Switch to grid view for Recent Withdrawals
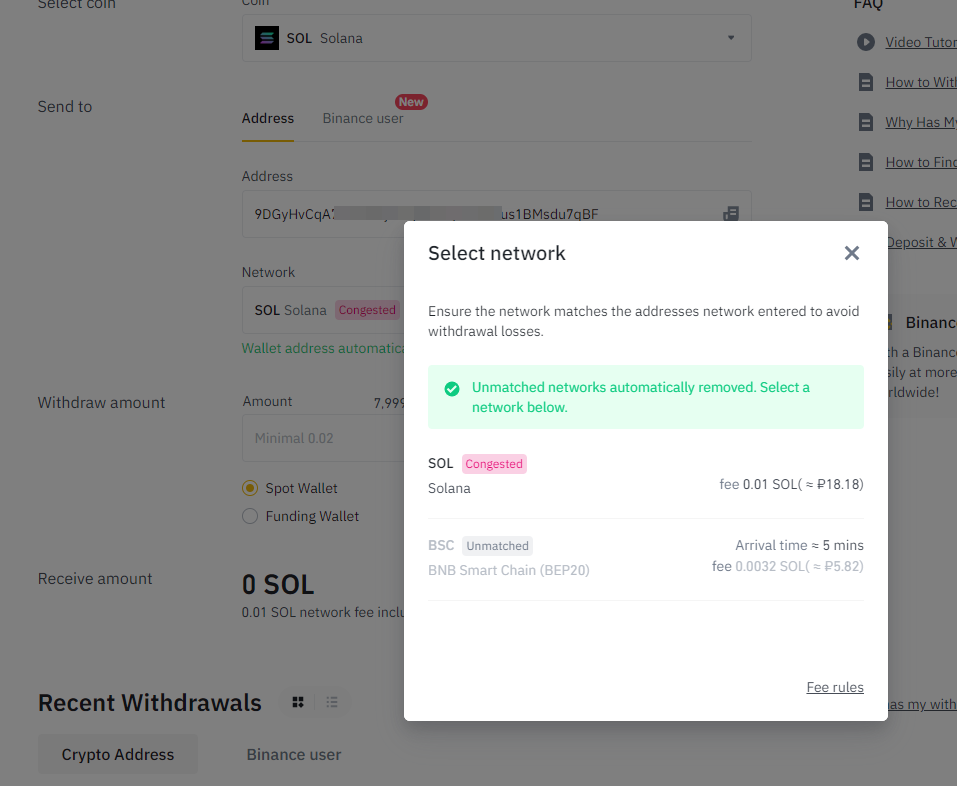This screenshot has height=786, width=957. point(298,703)
